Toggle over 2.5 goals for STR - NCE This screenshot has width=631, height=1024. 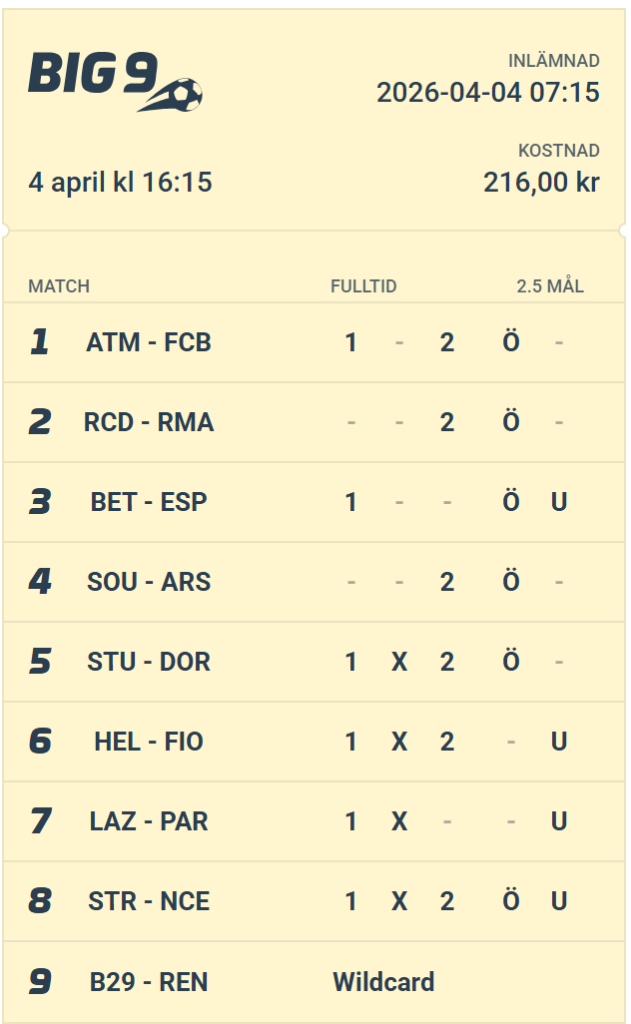(x=511, y=902)
